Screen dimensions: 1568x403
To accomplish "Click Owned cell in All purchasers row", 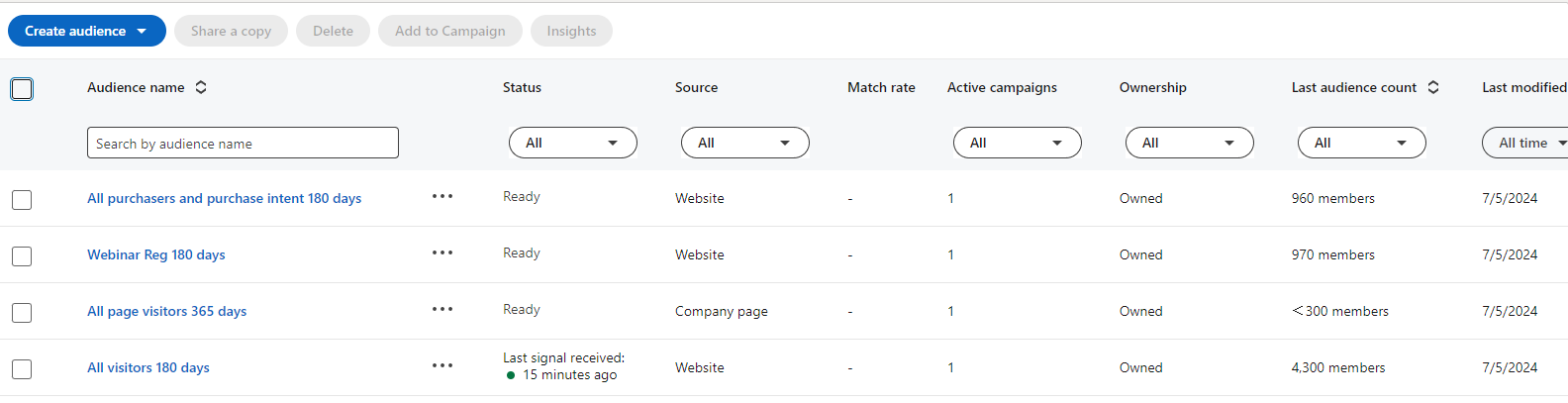I will (x=1141, y=198).
